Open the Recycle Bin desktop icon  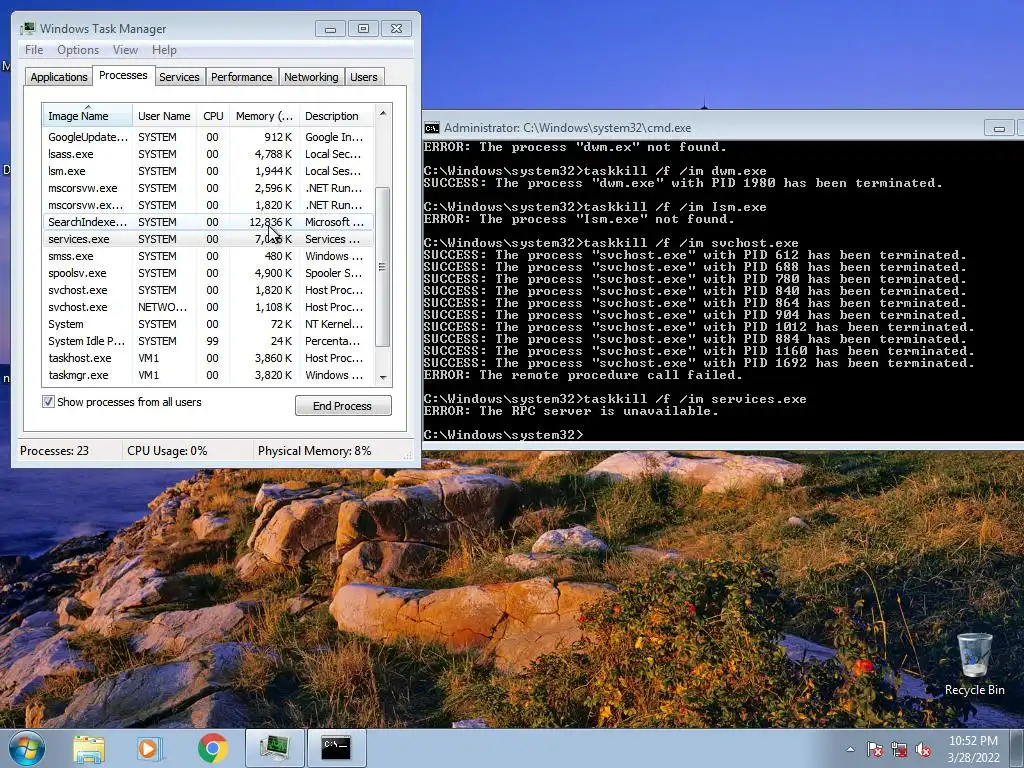974,664
